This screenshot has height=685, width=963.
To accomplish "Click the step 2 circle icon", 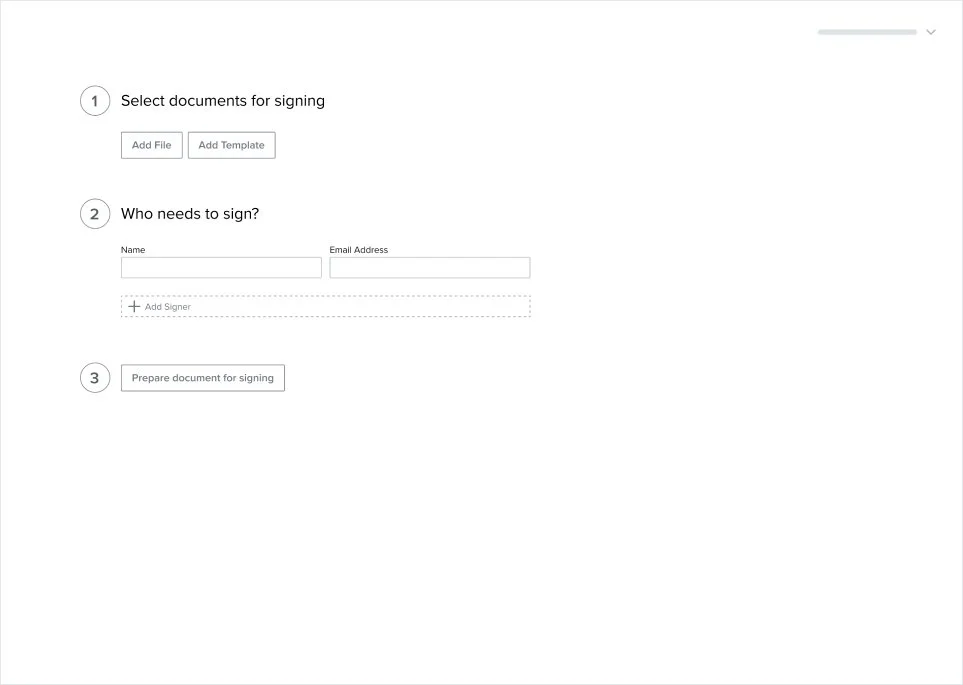I will (95, 214).
